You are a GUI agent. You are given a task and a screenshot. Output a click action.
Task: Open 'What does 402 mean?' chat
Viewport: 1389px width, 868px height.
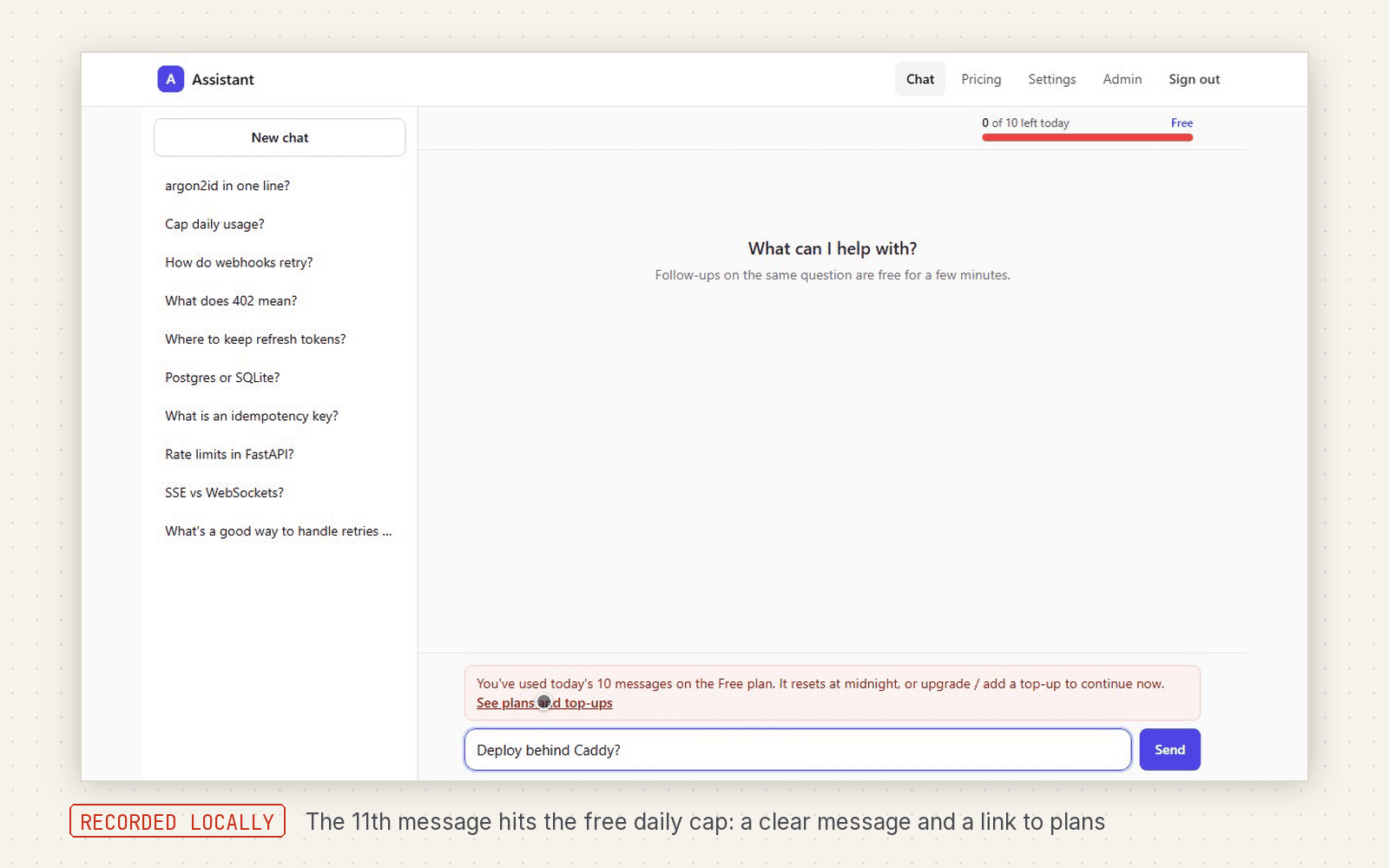[279, 300]
